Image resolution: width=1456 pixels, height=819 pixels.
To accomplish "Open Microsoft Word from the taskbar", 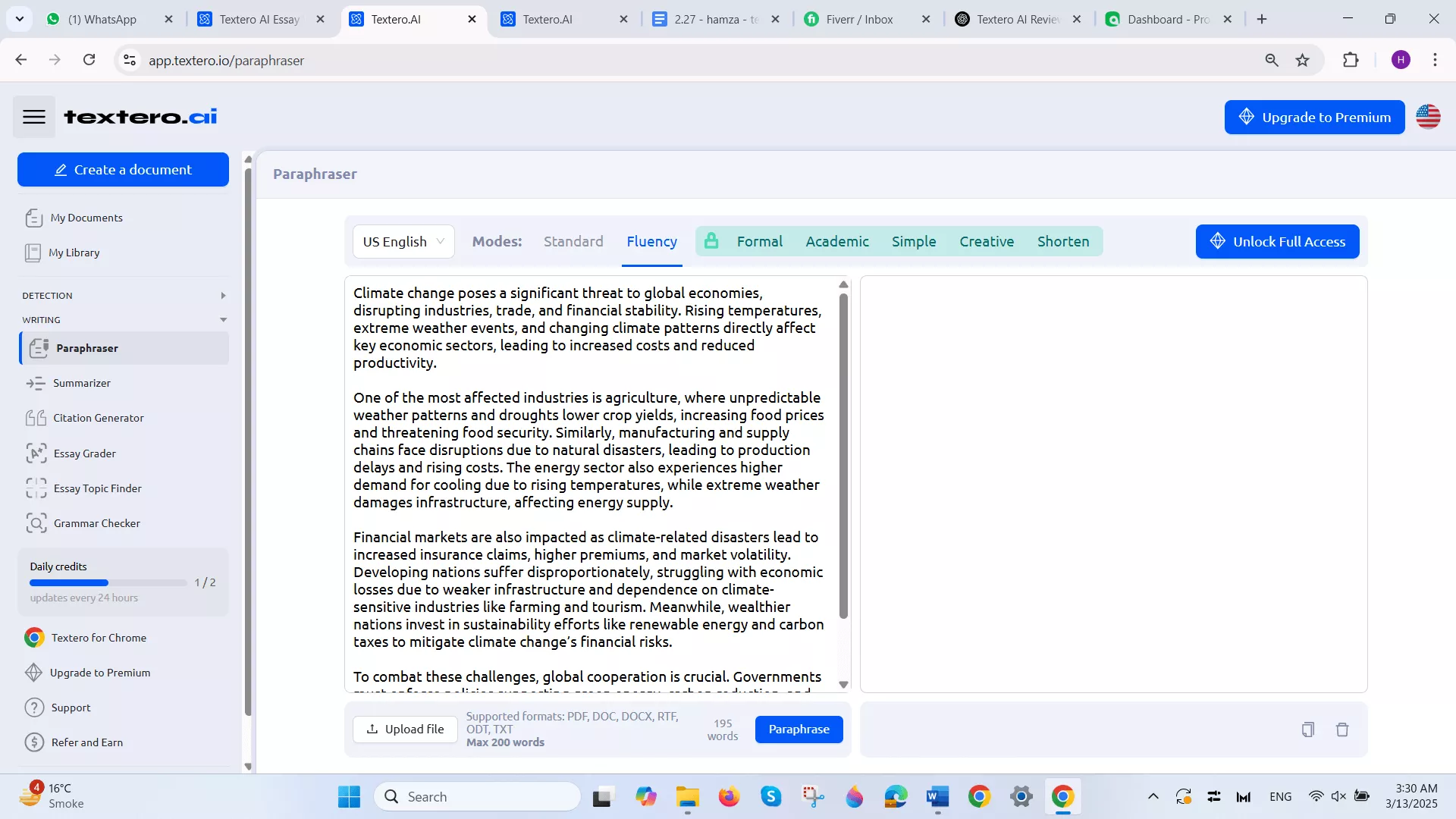I will point(937,796).
